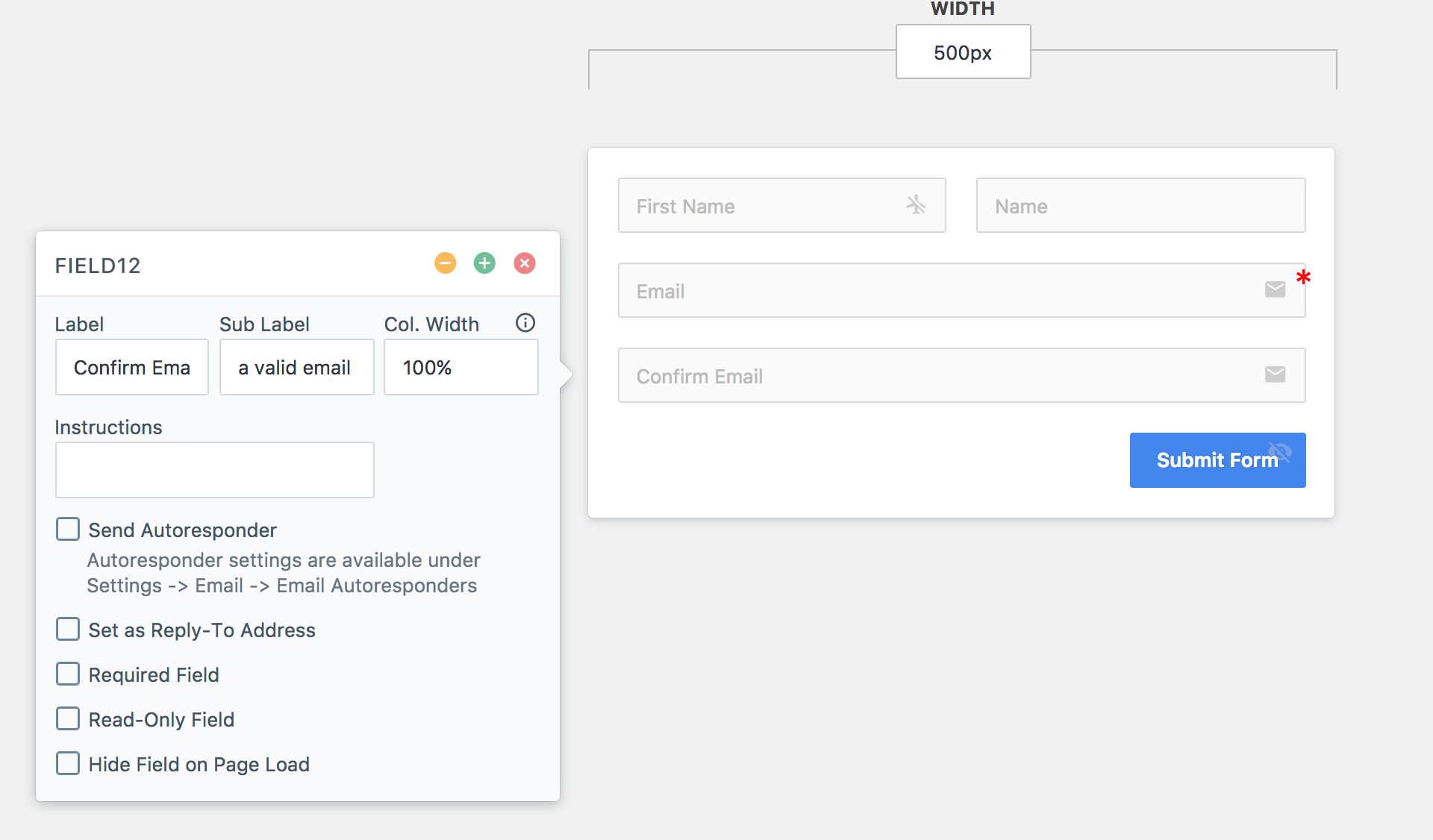Click the Instructions text box
The width and height of the screenshot is (1433, 840).
pyautogui.click(x=214, y=470)
